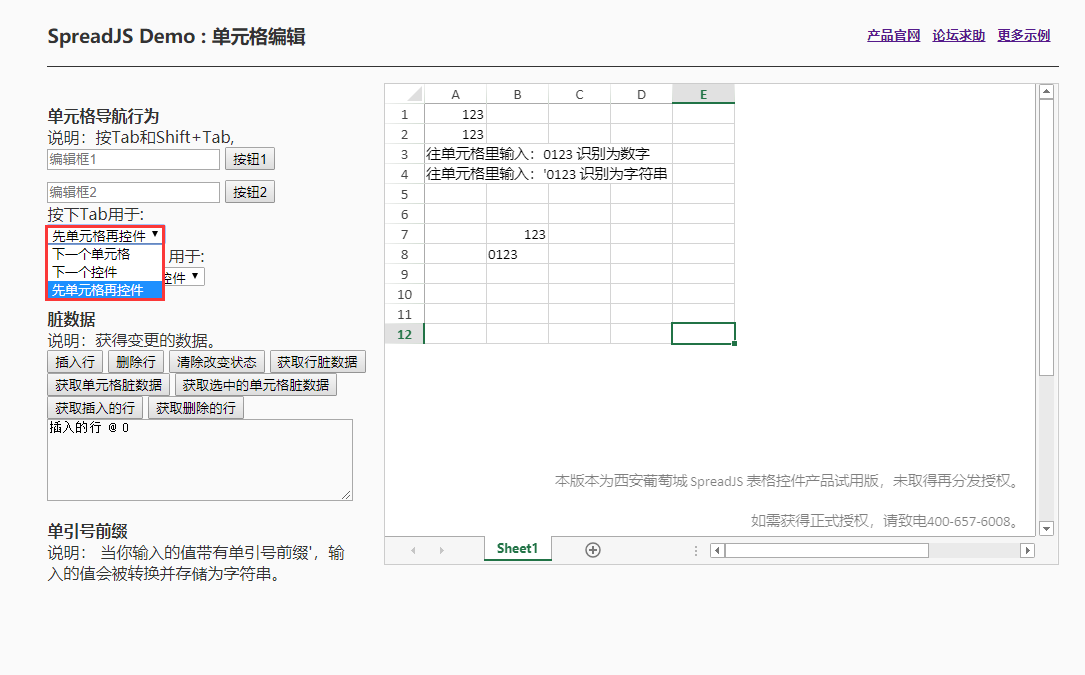Open 产品官网 link
Screen dimensions: 1085x675
click(893, 35)
